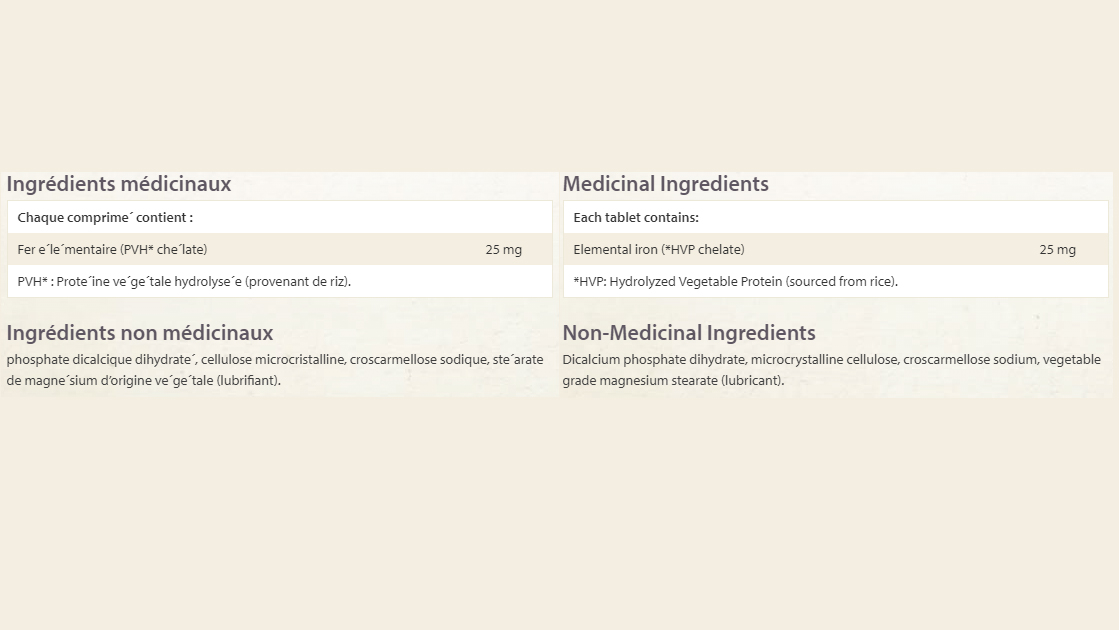Click the 'Ingrédients non médicinaux' heading
This screenshot has width=1119, height=630.
pos(139,333)
